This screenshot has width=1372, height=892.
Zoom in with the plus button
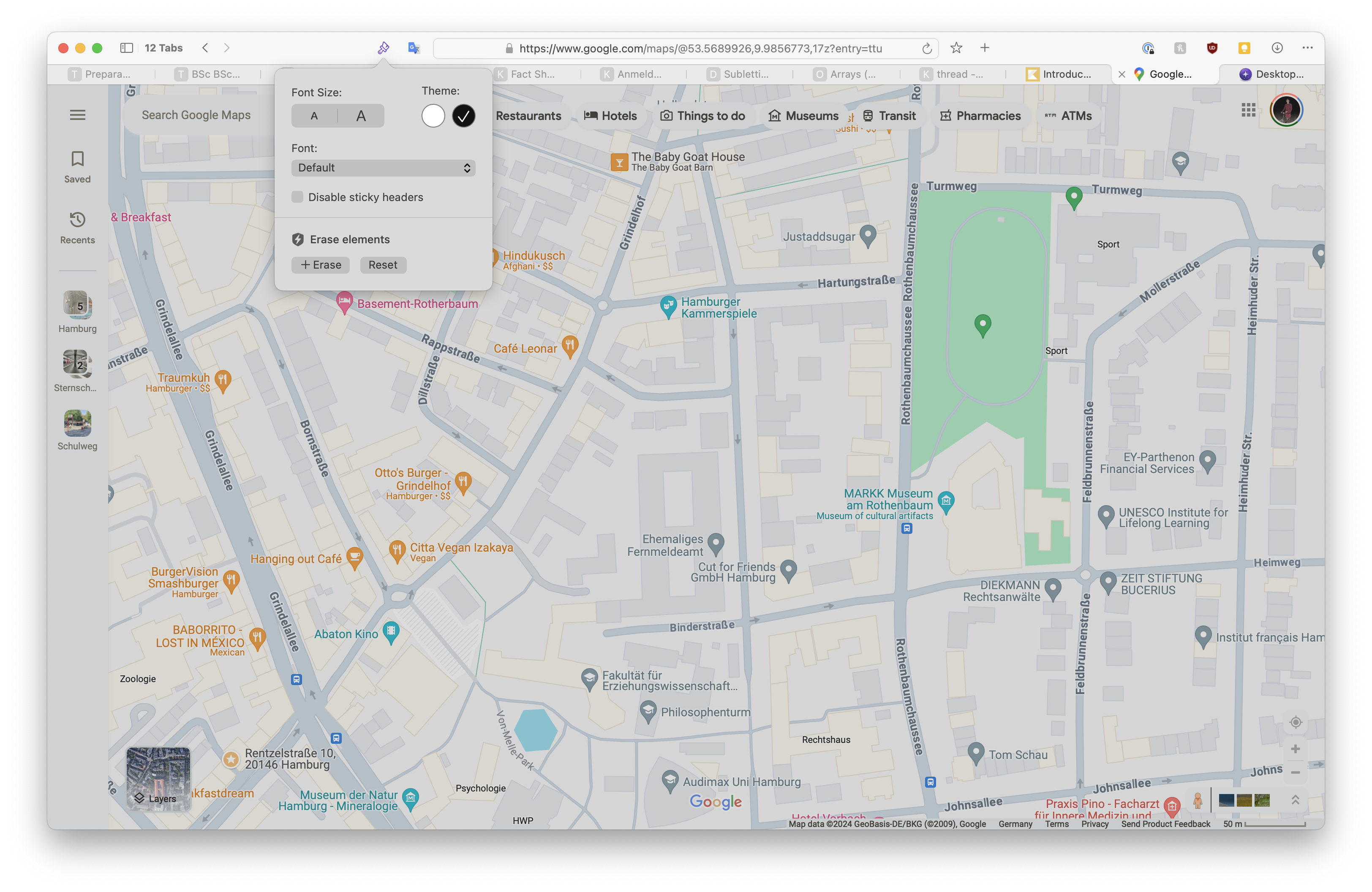click(x=1295, y=749)
